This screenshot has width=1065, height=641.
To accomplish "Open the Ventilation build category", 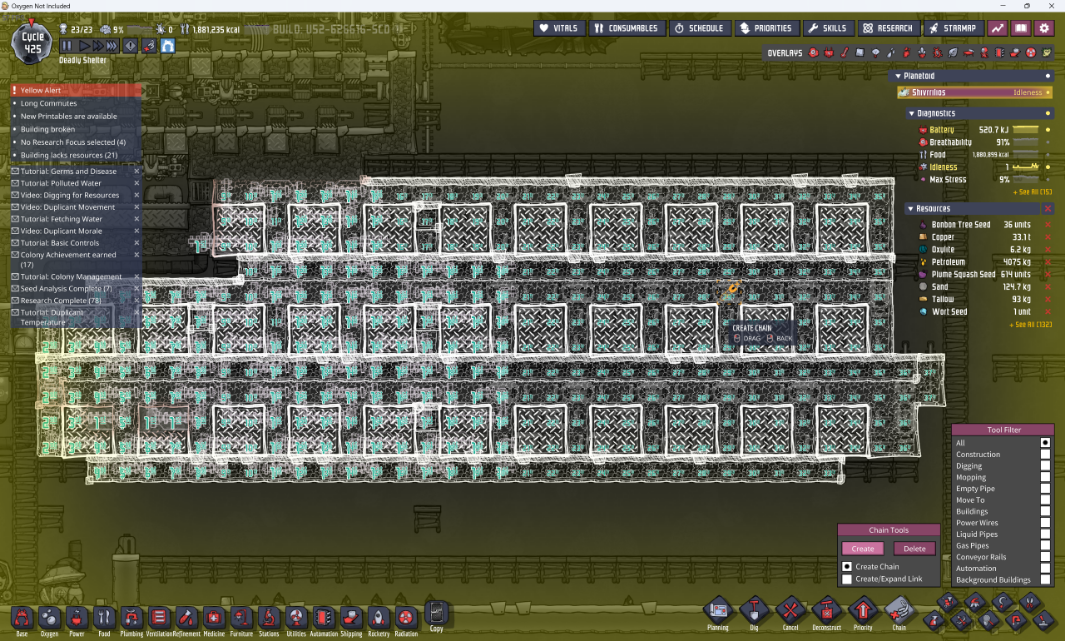I will (x=159, y=620).
